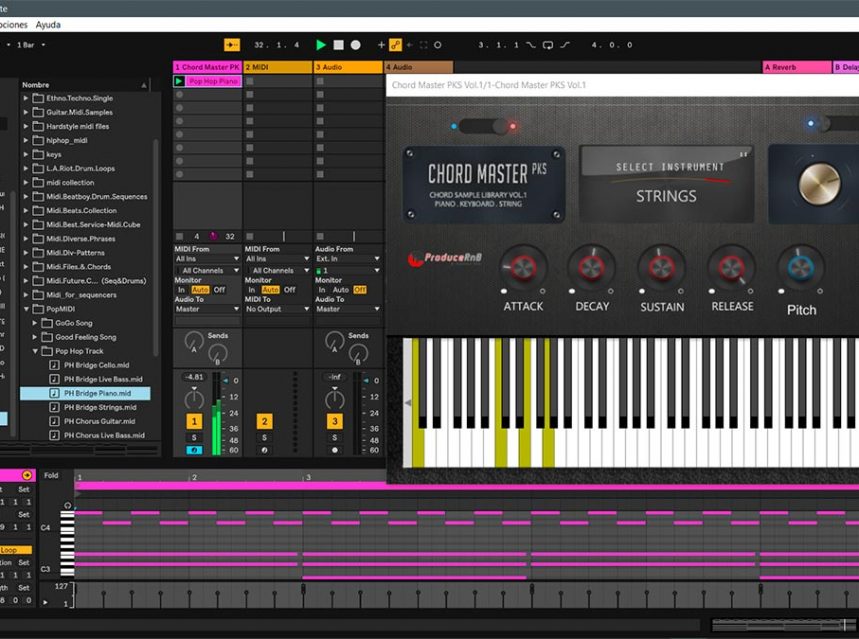Set track 1 Monitor to In

(181, 289)
